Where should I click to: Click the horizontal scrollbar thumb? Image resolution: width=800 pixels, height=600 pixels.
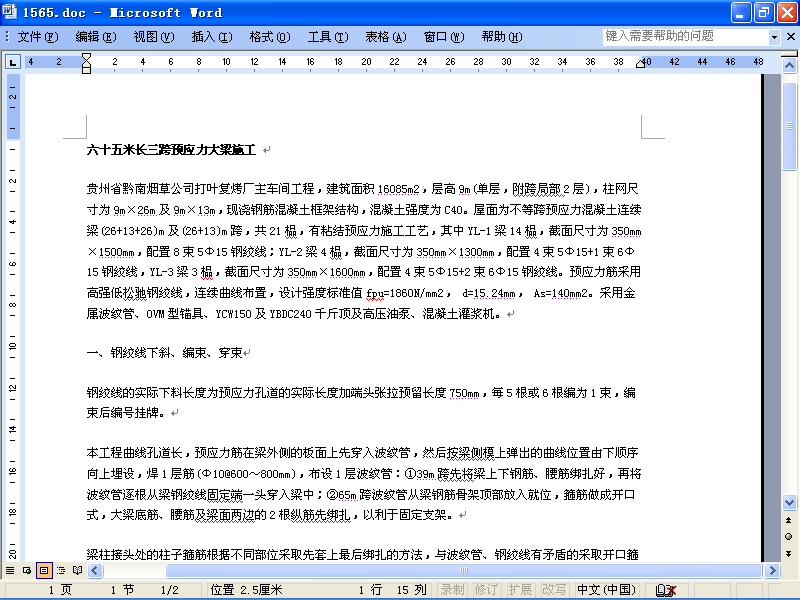pyautogui.click(x=463, y=570)
